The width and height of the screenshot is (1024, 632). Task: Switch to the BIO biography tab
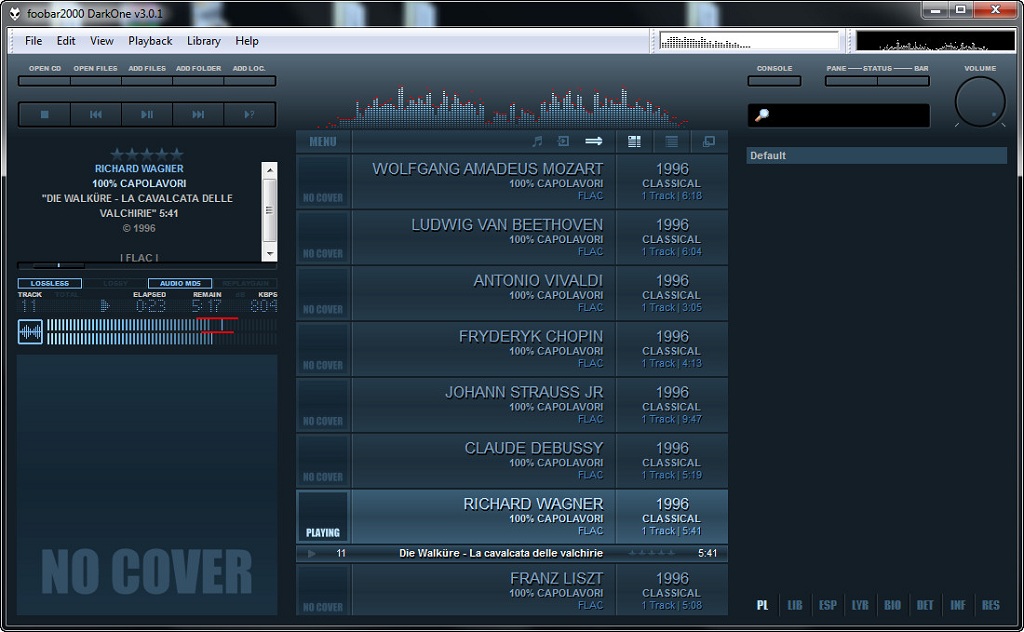coord(893,605)
